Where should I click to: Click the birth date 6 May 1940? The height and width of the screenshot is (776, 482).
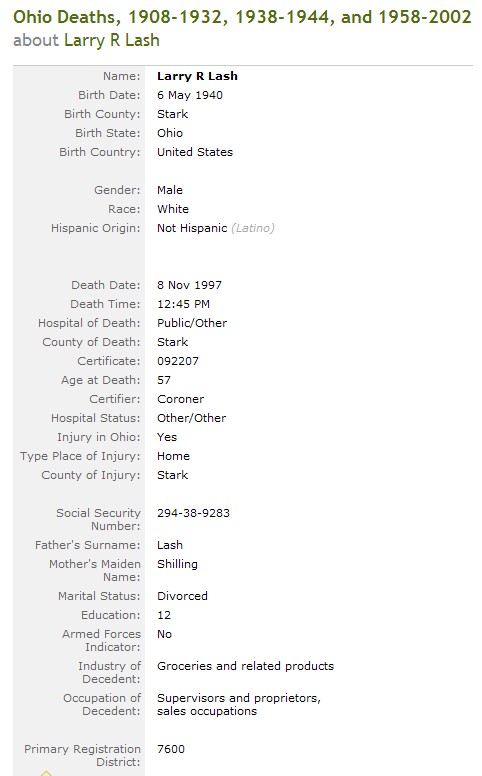190,95
